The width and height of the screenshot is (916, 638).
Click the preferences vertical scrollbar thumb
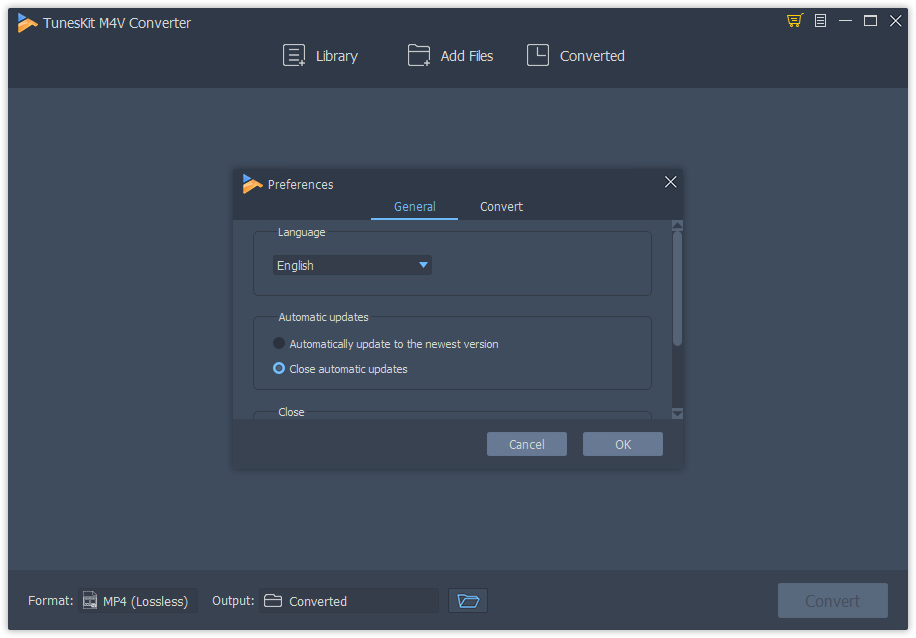pos(678,289)
